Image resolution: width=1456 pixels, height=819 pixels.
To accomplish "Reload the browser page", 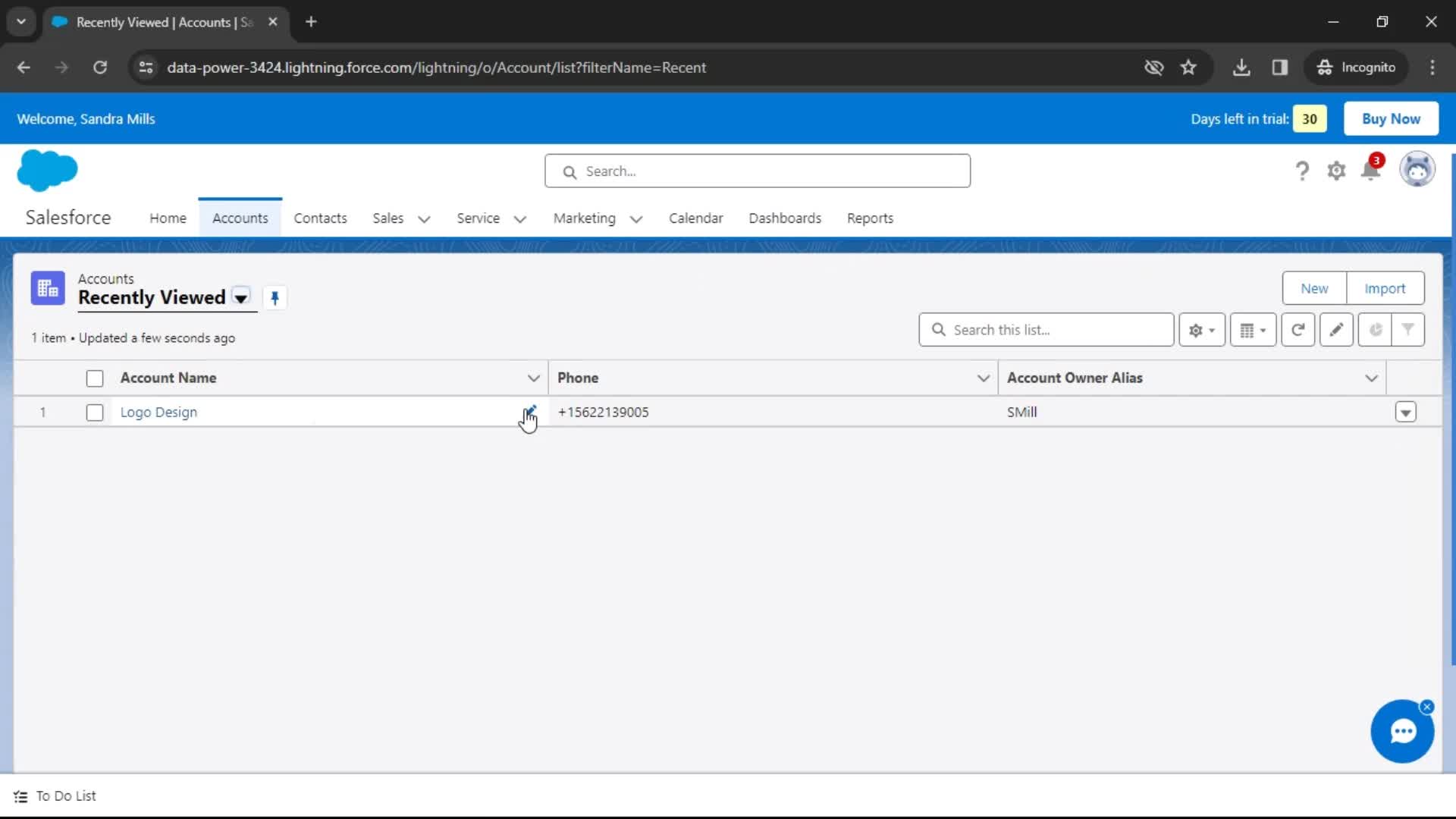I will pos(100,67).
